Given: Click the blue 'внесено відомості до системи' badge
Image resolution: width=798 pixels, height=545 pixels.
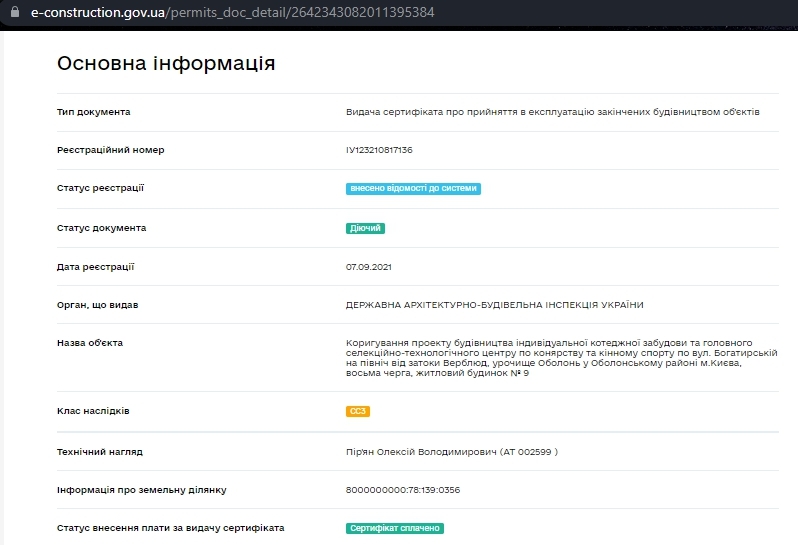Looking at the screenshot, I should 413,188.
